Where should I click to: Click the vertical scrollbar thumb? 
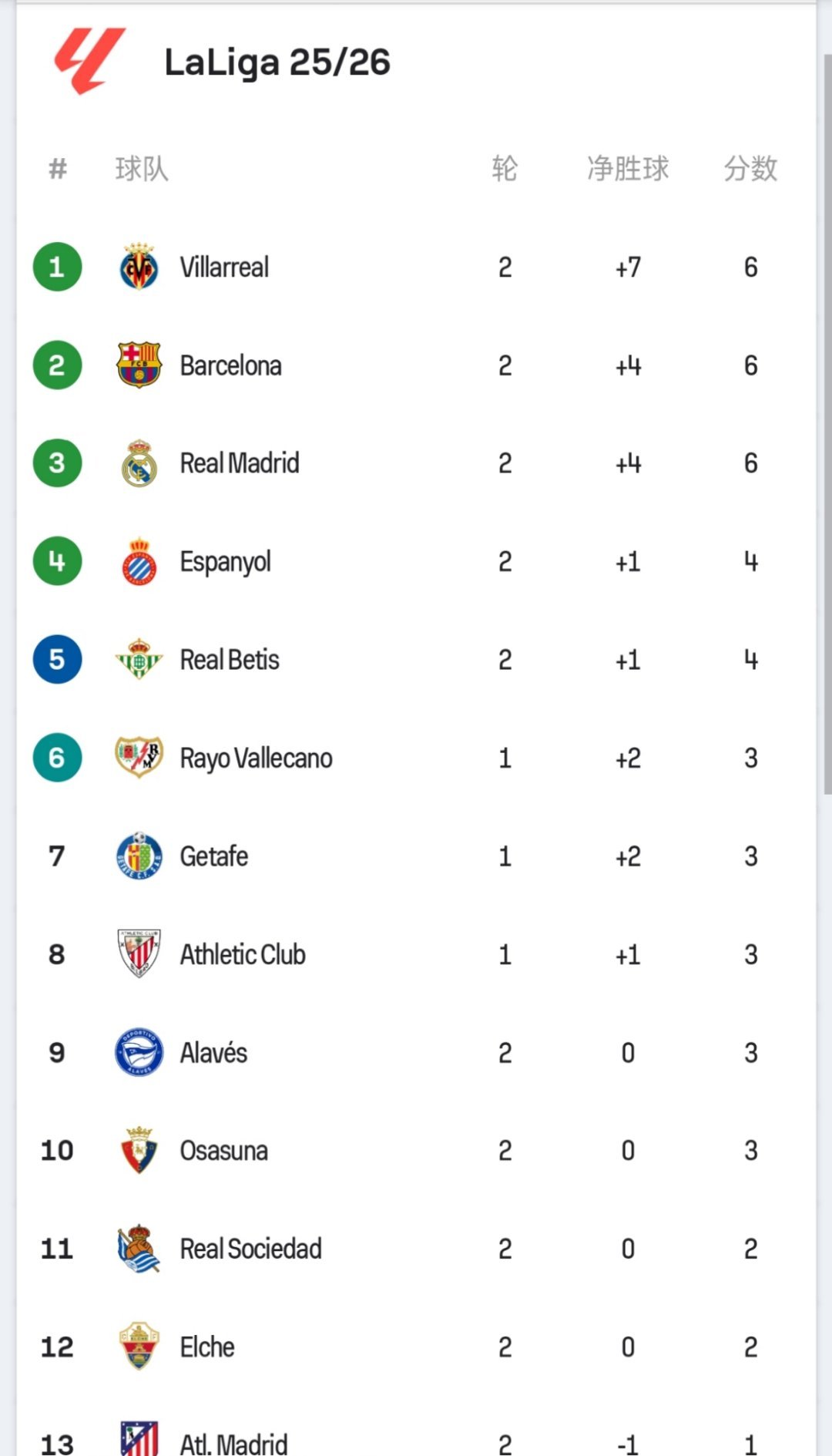(x=827, y=424)
